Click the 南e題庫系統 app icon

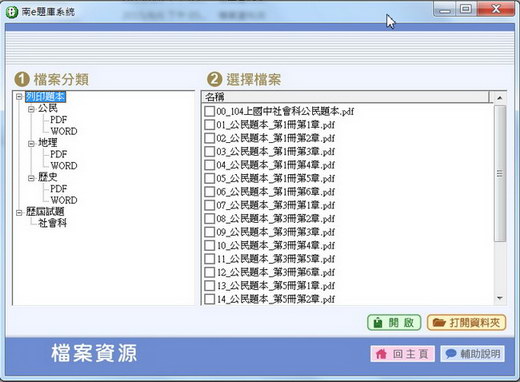pos(12,12)
